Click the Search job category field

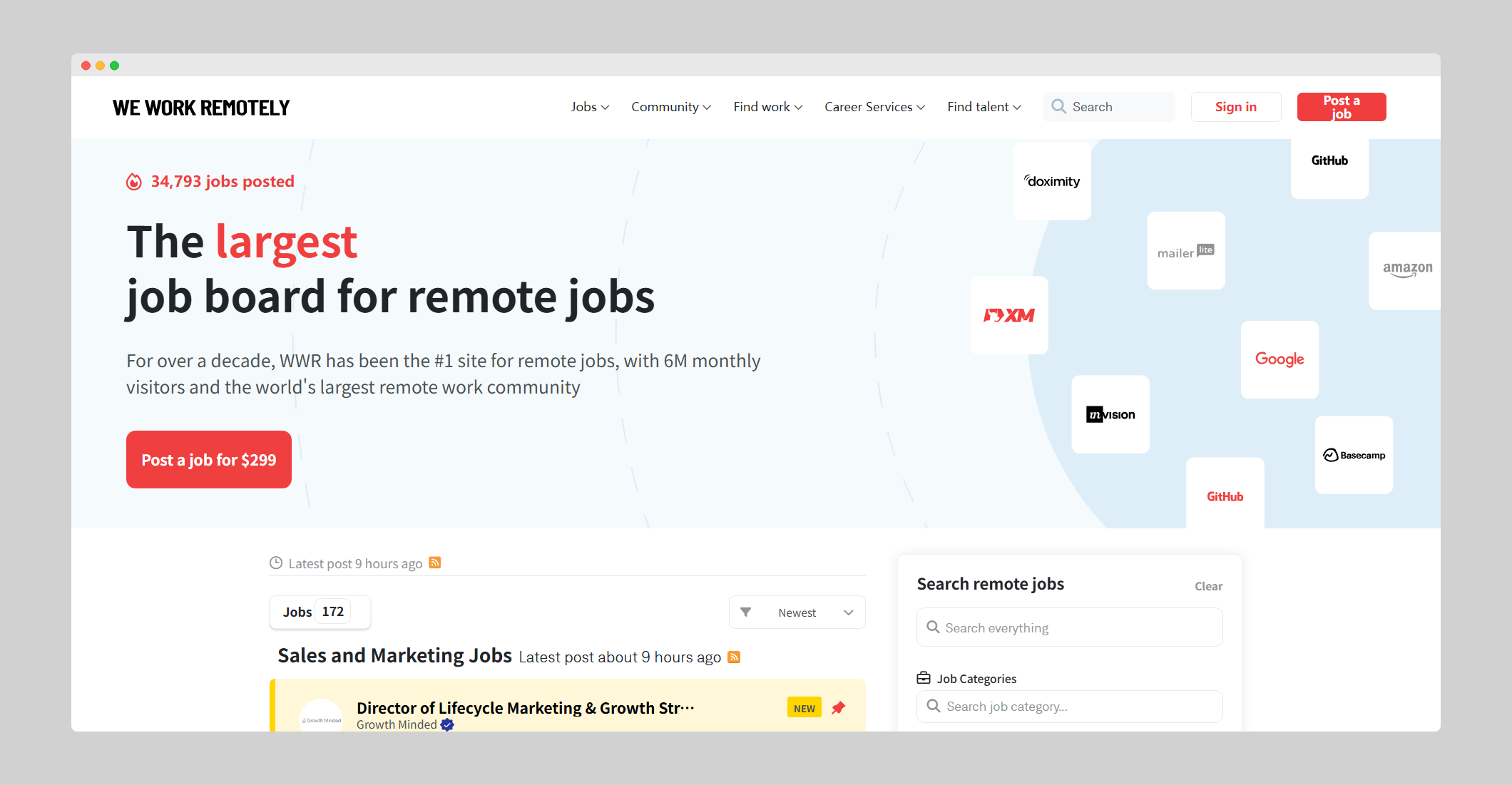click(1070, 707)
